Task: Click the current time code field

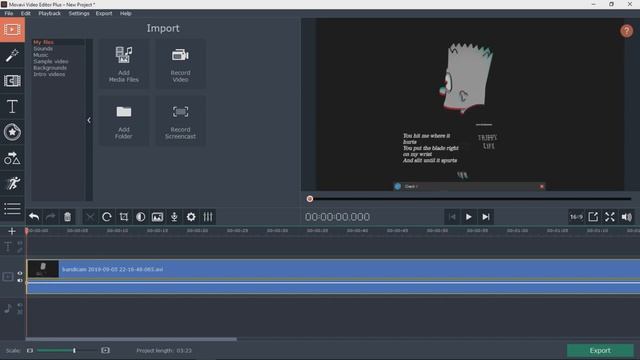Action: coord(338,217)
